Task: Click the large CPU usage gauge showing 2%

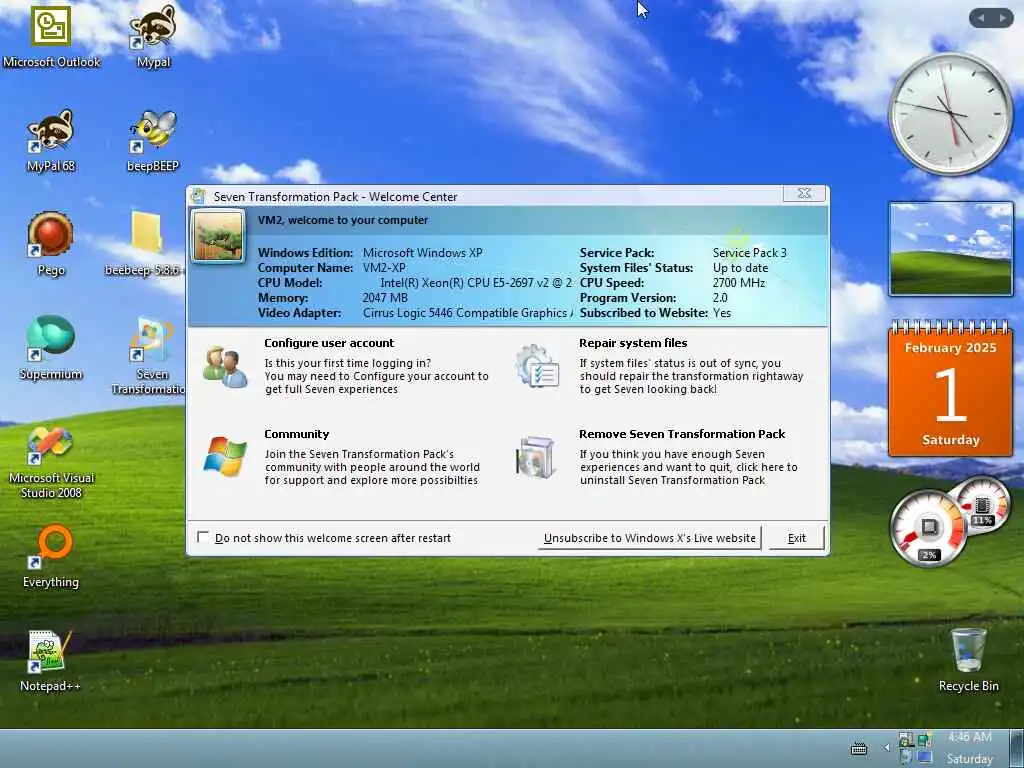Action: [x=929, y=528]
